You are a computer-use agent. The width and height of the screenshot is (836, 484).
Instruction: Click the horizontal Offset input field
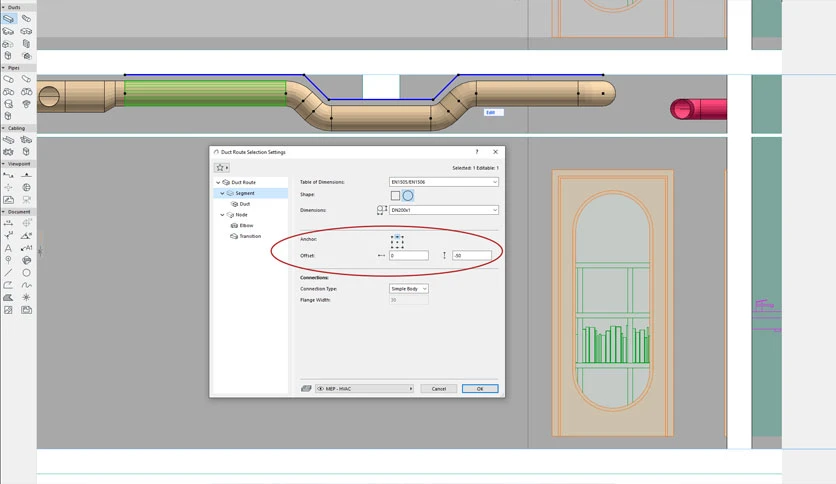point(408,256)
